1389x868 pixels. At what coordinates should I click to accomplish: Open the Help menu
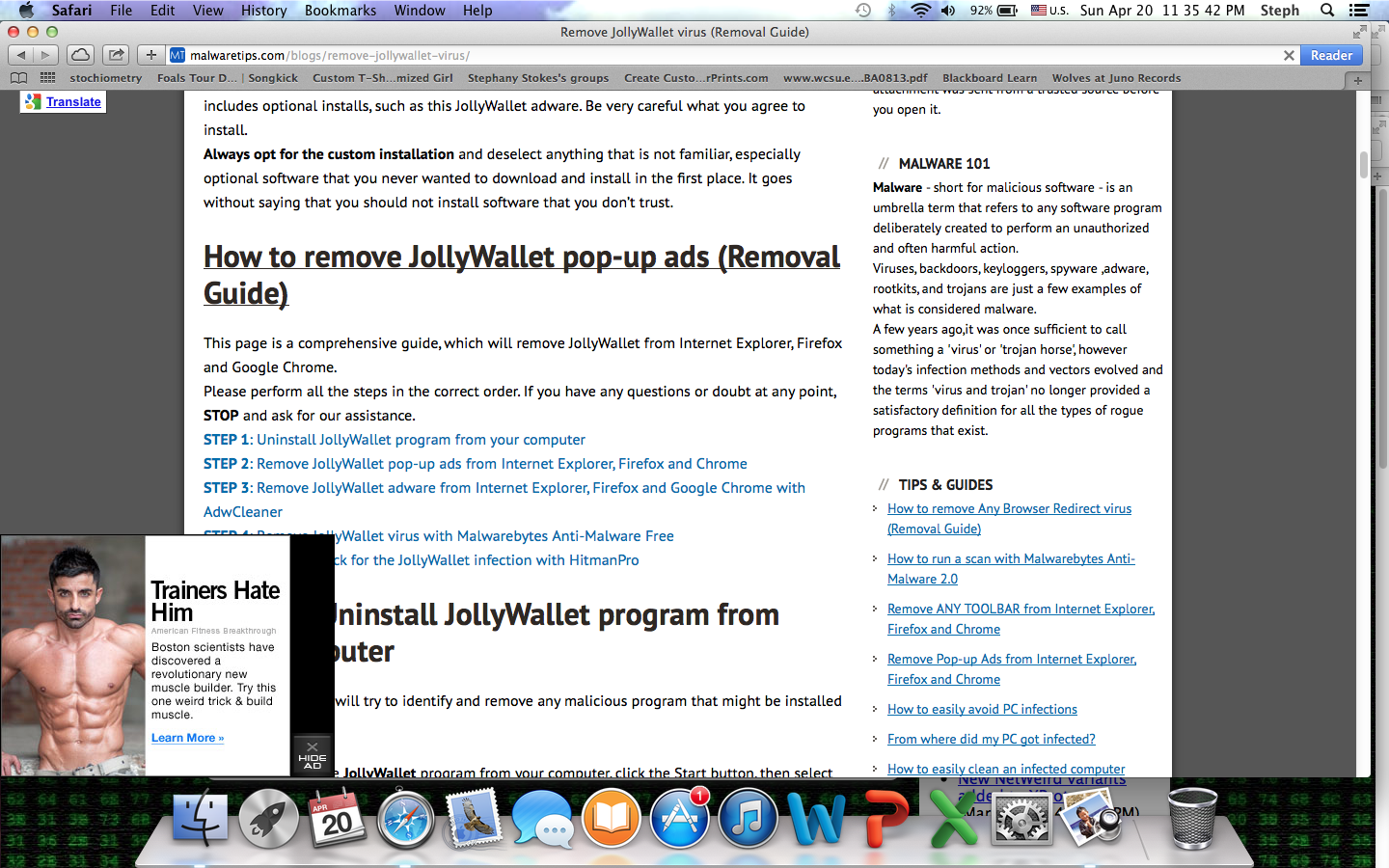coord(477,11)
